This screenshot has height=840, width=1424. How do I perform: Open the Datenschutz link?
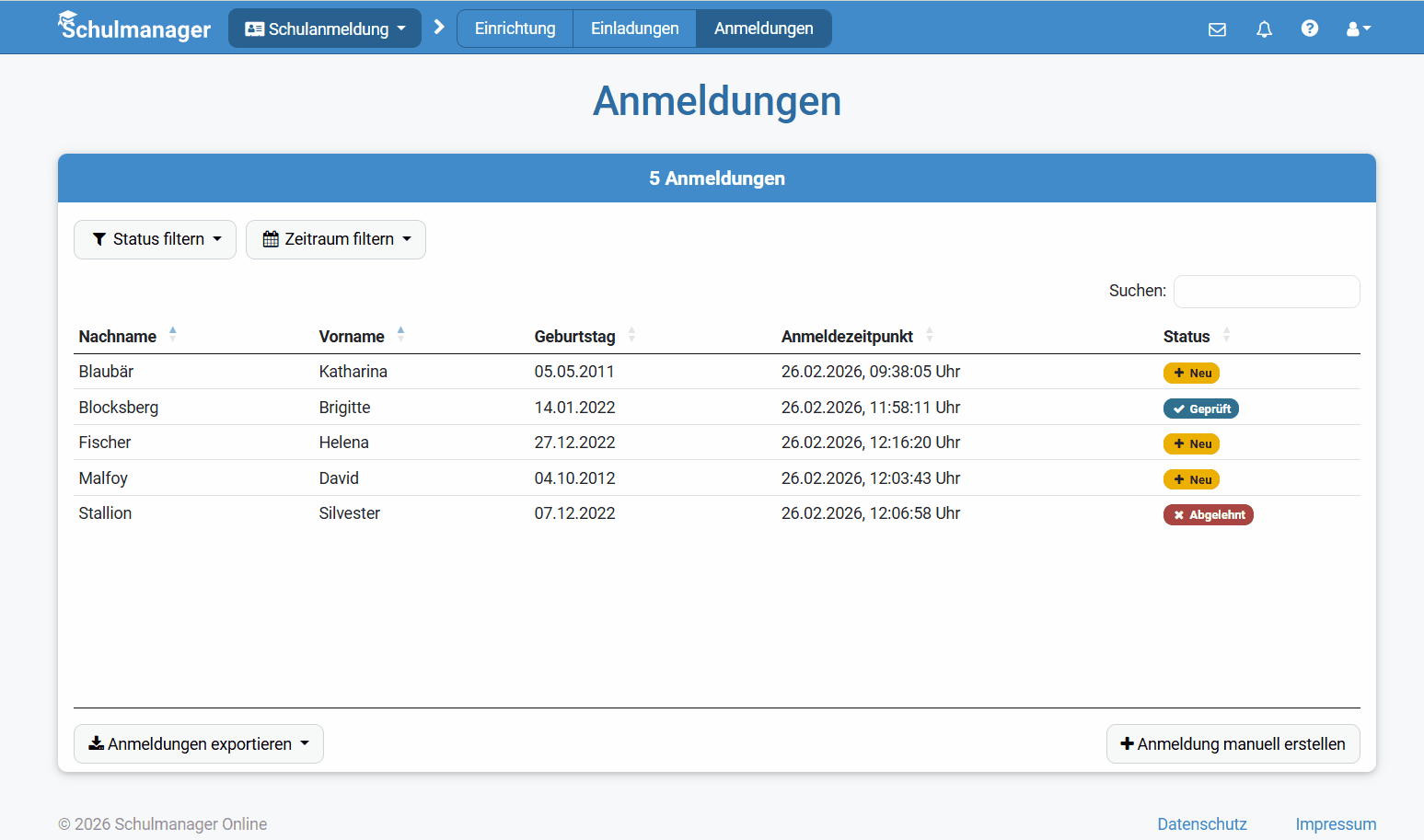tap(1202, 823)
